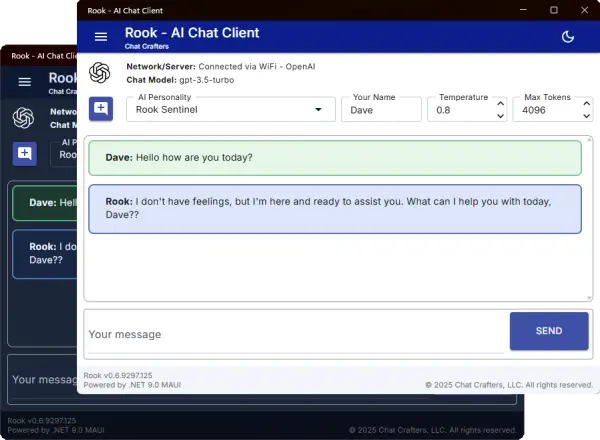The width and height of the screenshot is (600, 440).
Task: Click the 2025 Chat Crafters copyright text in the light window
Action: coord(509,385)
